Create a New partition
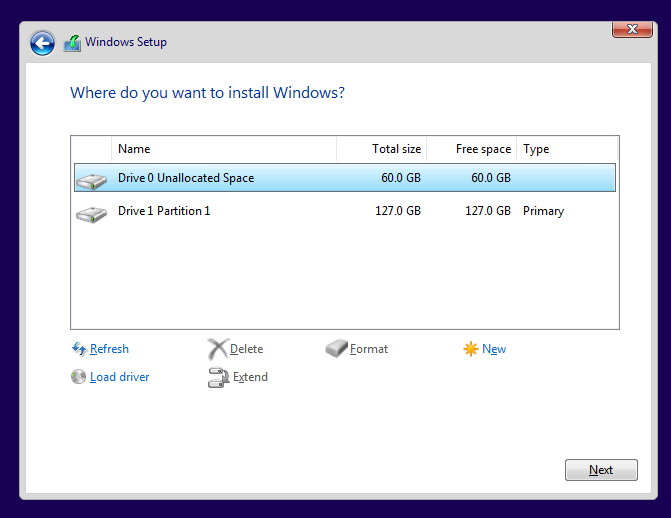671x518 pixels. coord(494,349)
